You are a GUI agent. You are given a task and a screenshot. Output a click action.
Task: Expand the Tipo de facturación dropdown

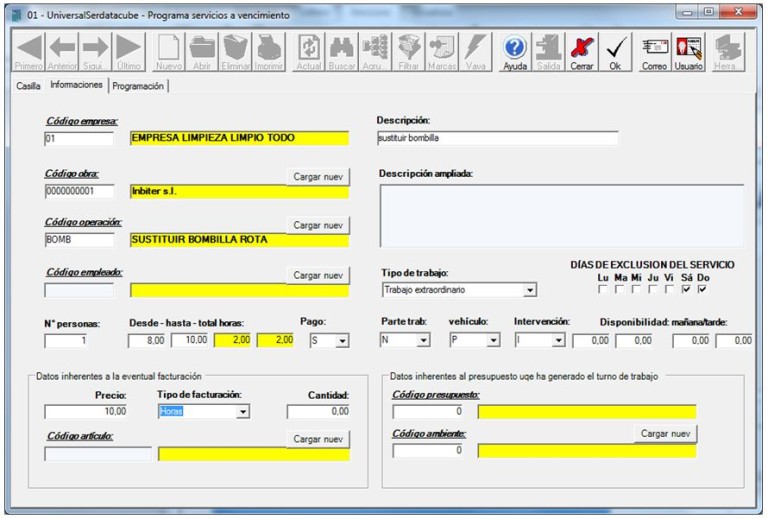(243, 412)
